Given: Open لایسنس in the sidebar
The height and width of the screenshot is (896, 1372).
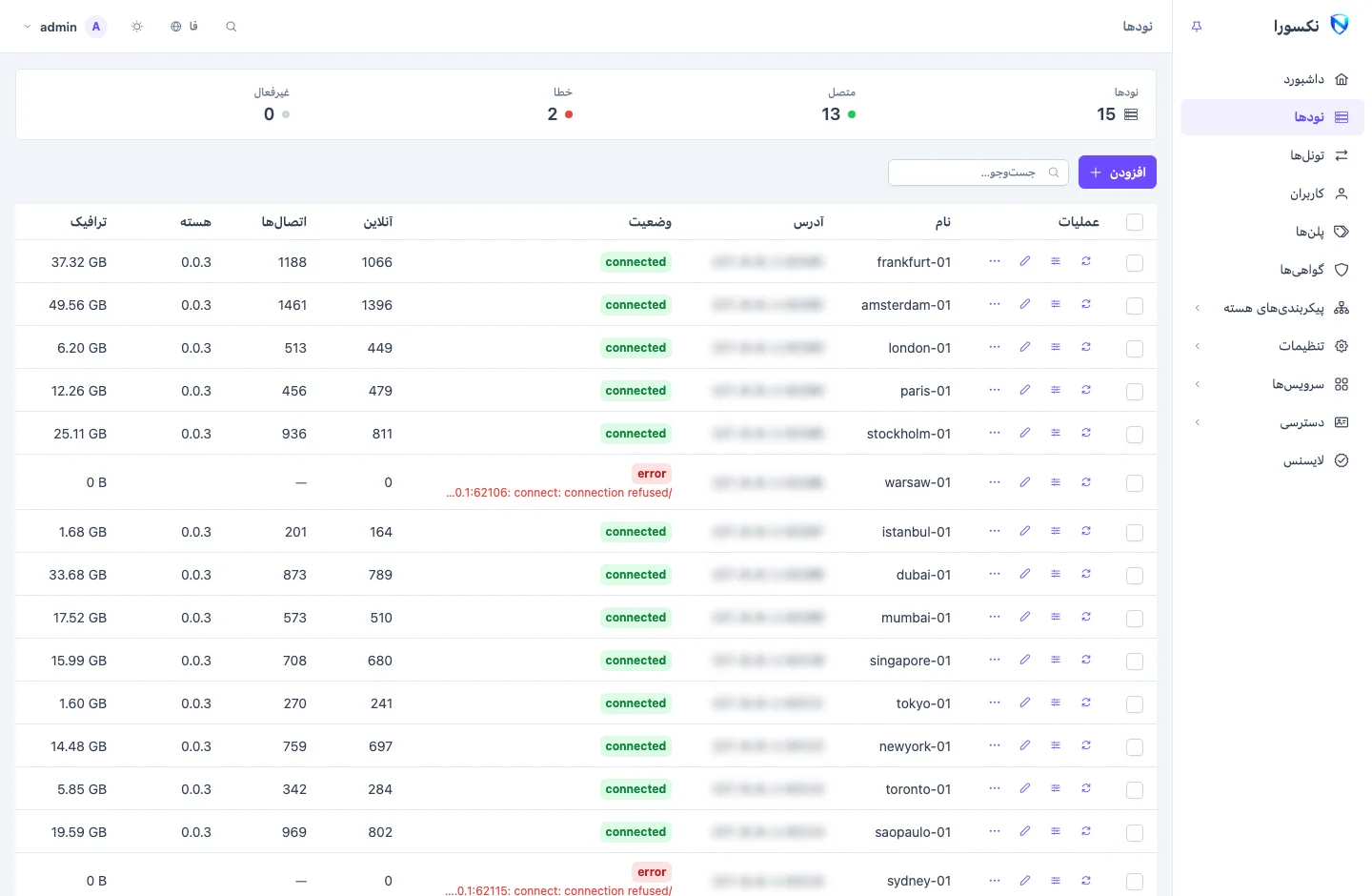Looking at the screenshot, I should click(x=1273, y=460).
